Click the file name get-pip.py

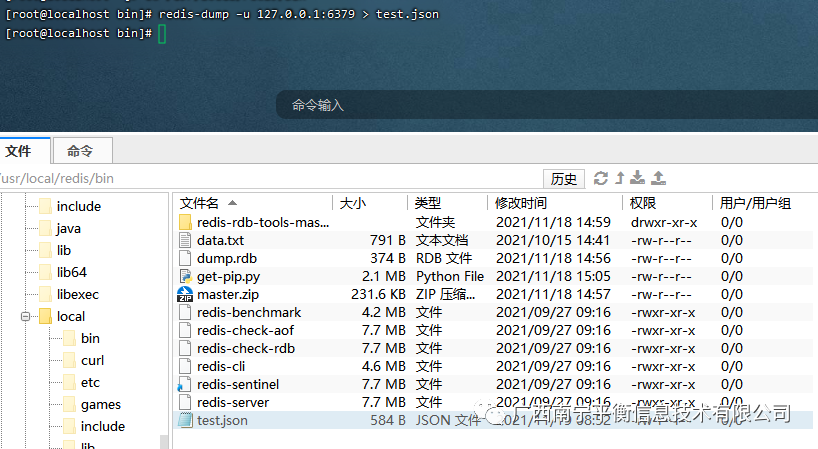click(x=228, y=276)
